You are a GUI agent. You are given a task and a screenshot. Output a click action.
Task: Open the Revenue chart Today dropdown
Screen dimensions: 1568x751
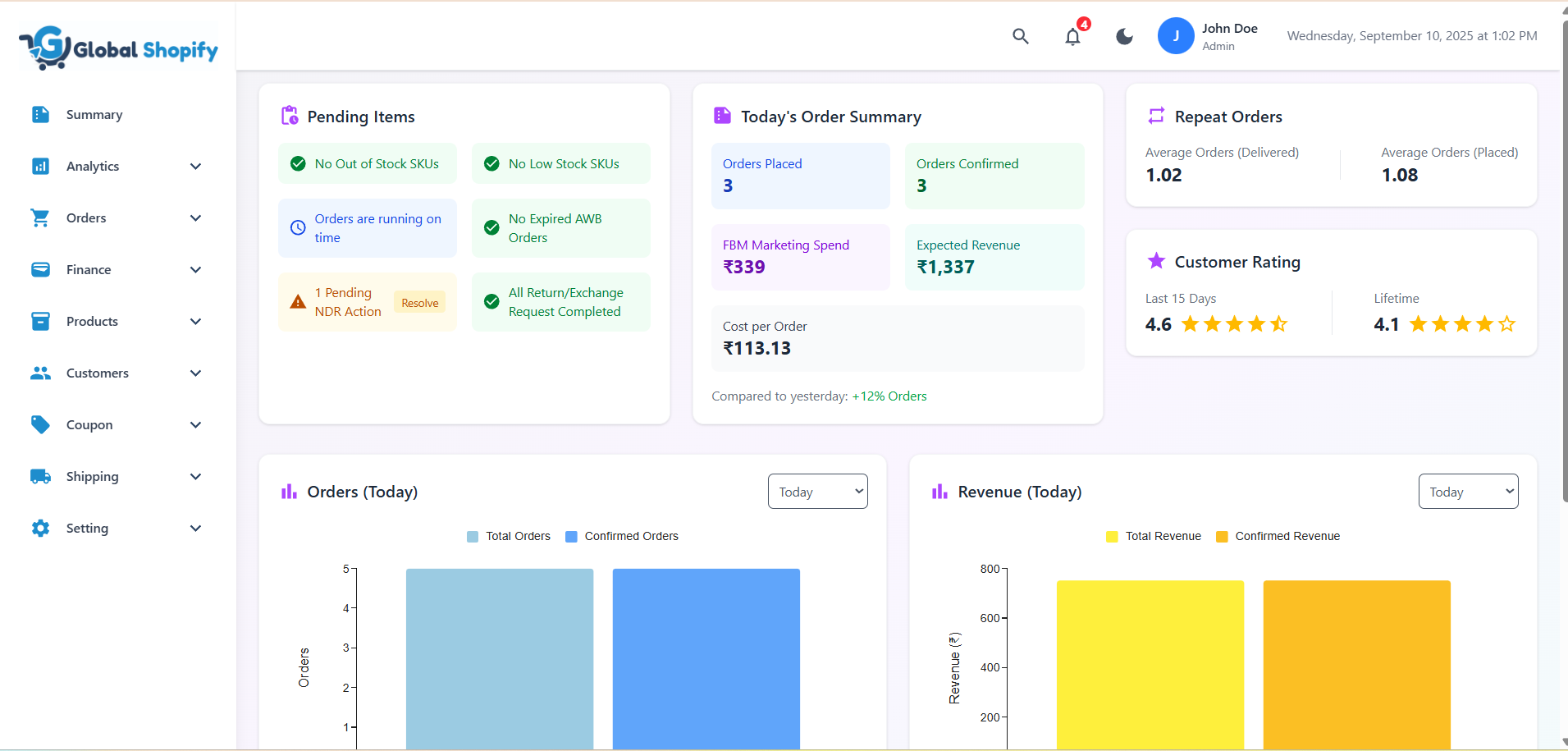[x=1468, y=491]
